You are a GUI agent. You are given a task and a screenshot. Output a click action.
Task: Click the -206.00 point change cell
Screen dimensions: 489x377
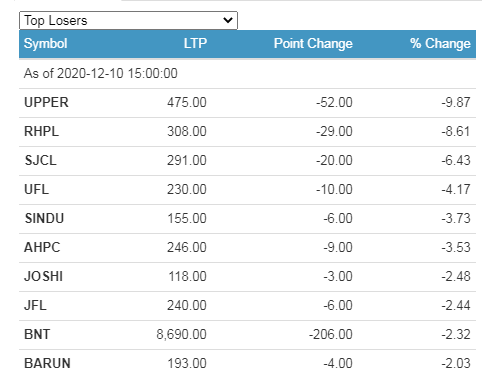point(331,334)
